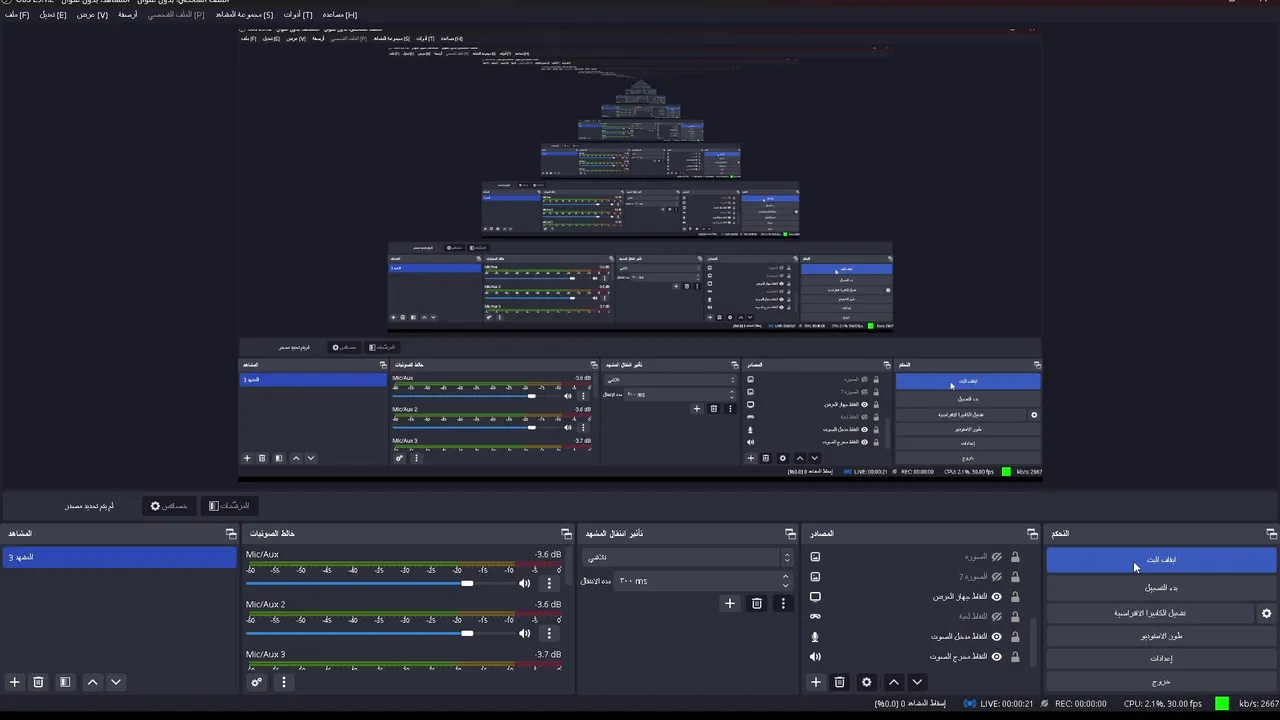Open audio mixer bottom three-dot menu
This screenshot has height=720, width=1280.
(283, 682)
